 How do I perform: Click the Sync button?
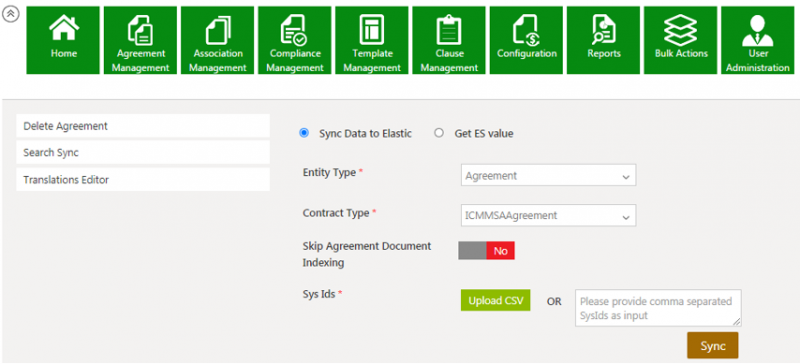pos(713,346)
